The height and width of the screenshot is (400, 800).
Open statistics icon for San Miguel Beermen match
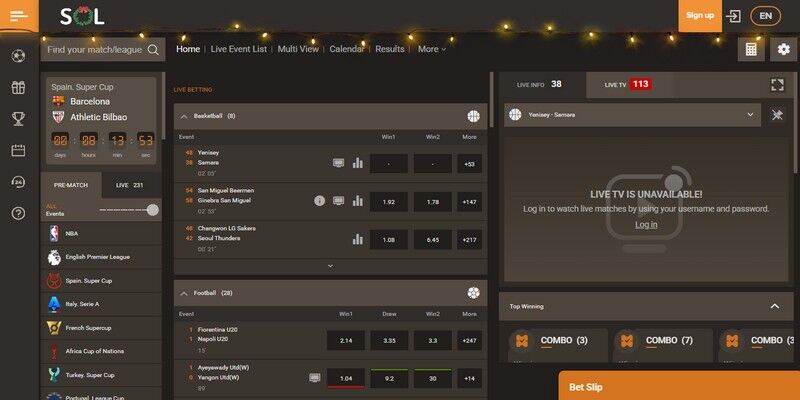[x=358, y=201]
